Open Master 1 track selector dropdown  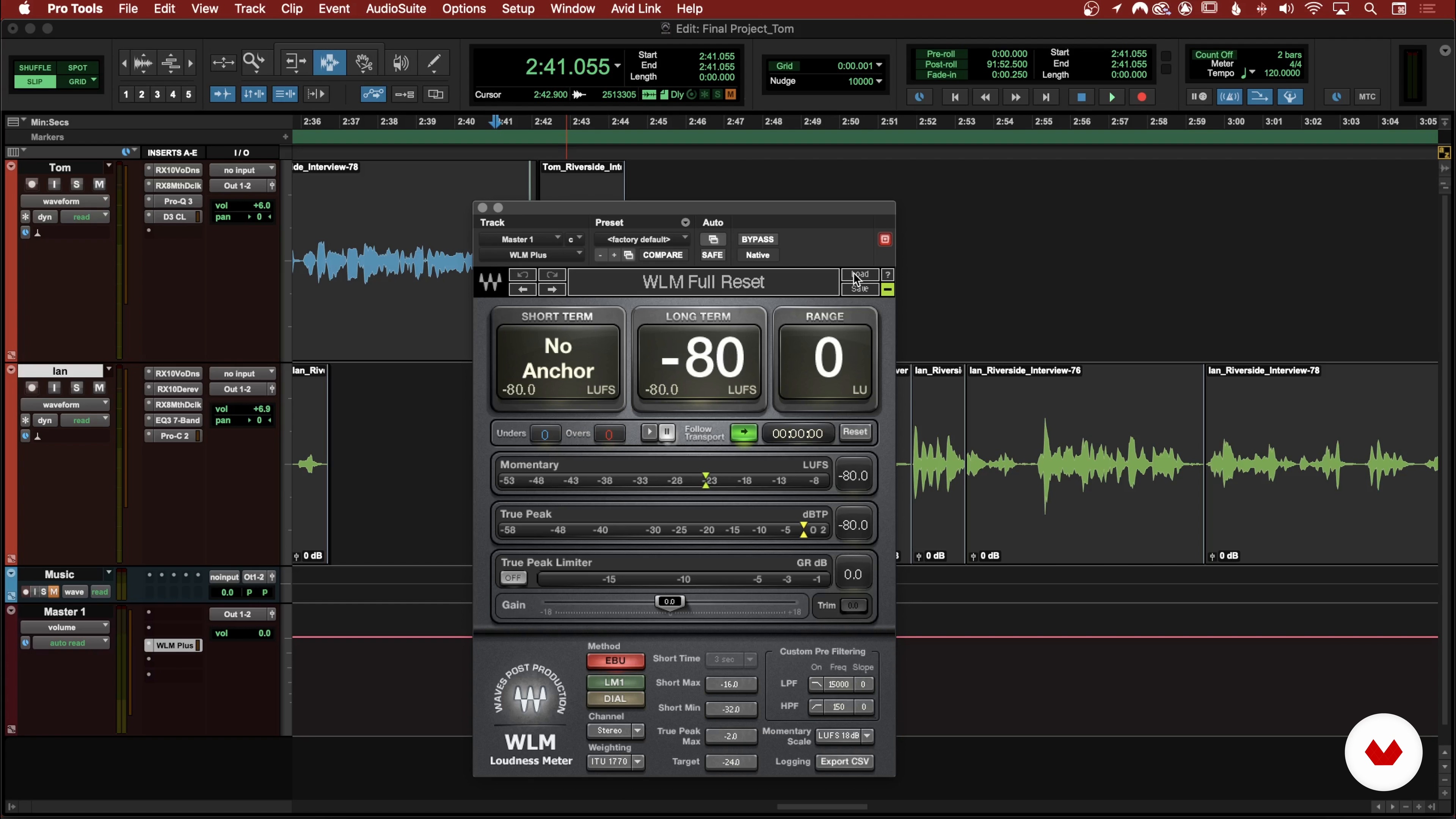pyautogui.click(x=521, y=240)
